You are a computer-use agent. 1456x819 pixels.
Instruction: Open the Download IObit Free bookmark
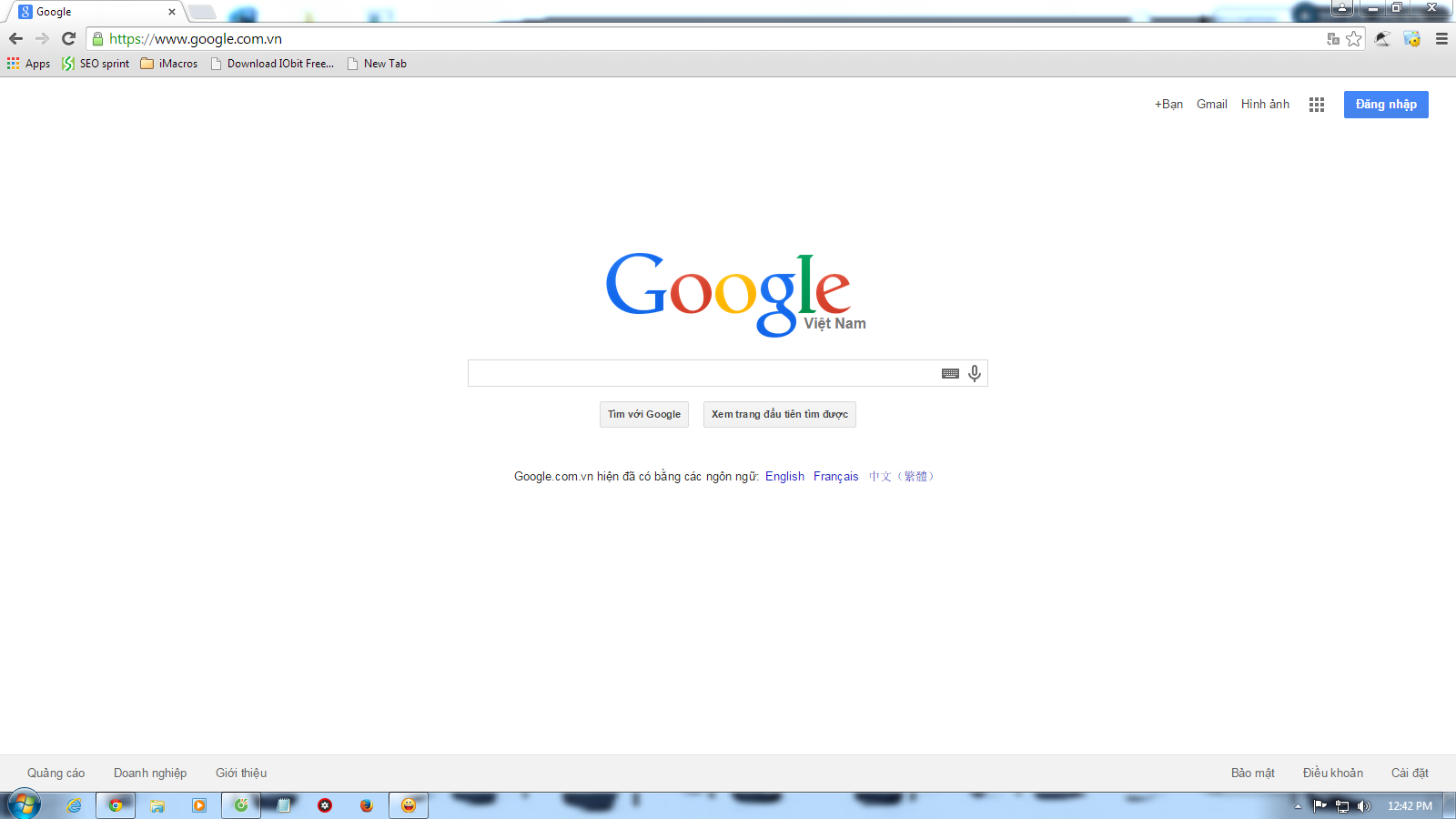[273, 64]
